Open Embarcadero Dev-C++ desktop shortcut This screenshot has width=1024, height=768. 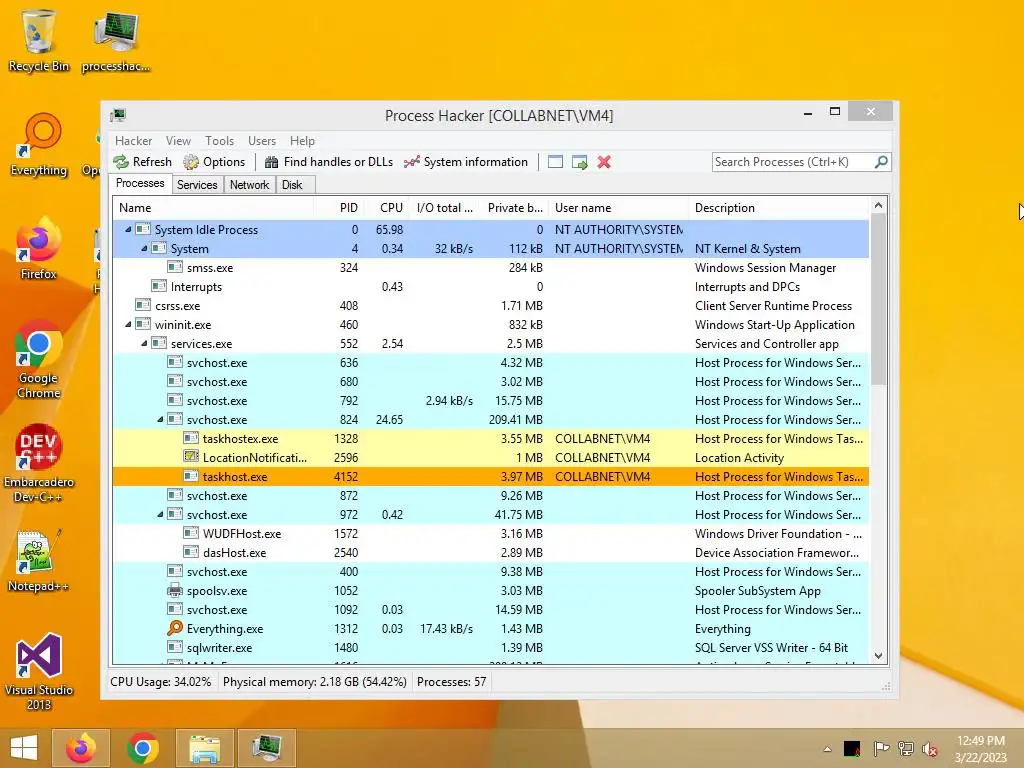39,464
